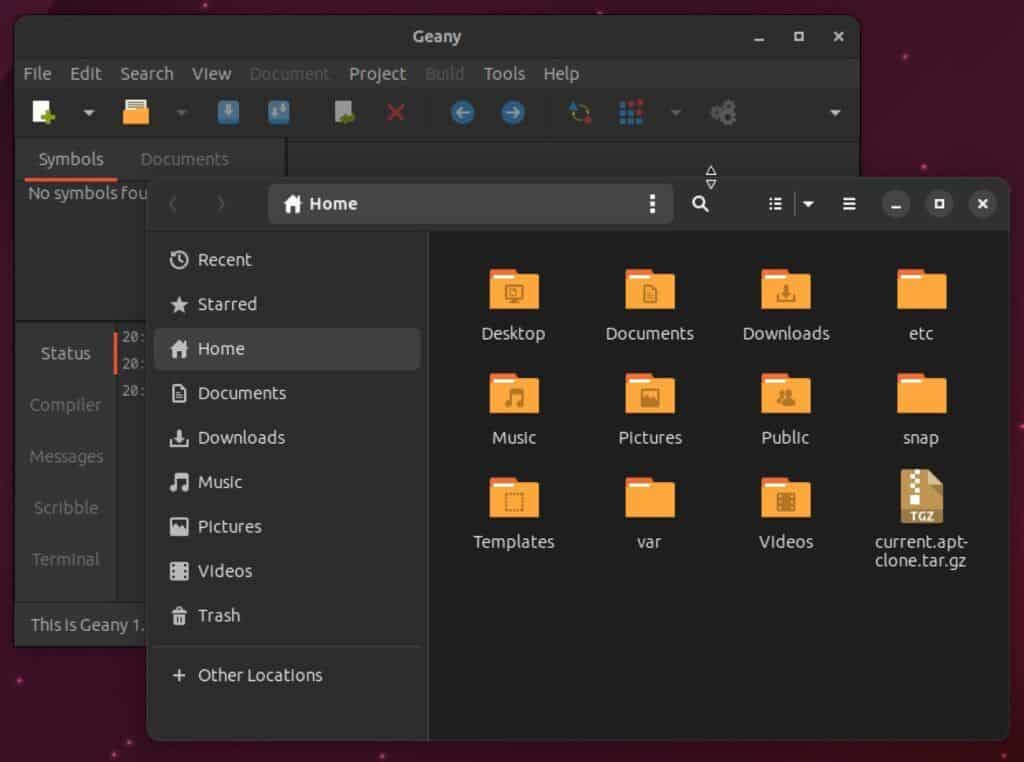Image resolution: width=1024 pixels, height=762 pixels.
Task: Select Home in the Files sidebar
Action: pyautogui.click(x=287, y=349)
